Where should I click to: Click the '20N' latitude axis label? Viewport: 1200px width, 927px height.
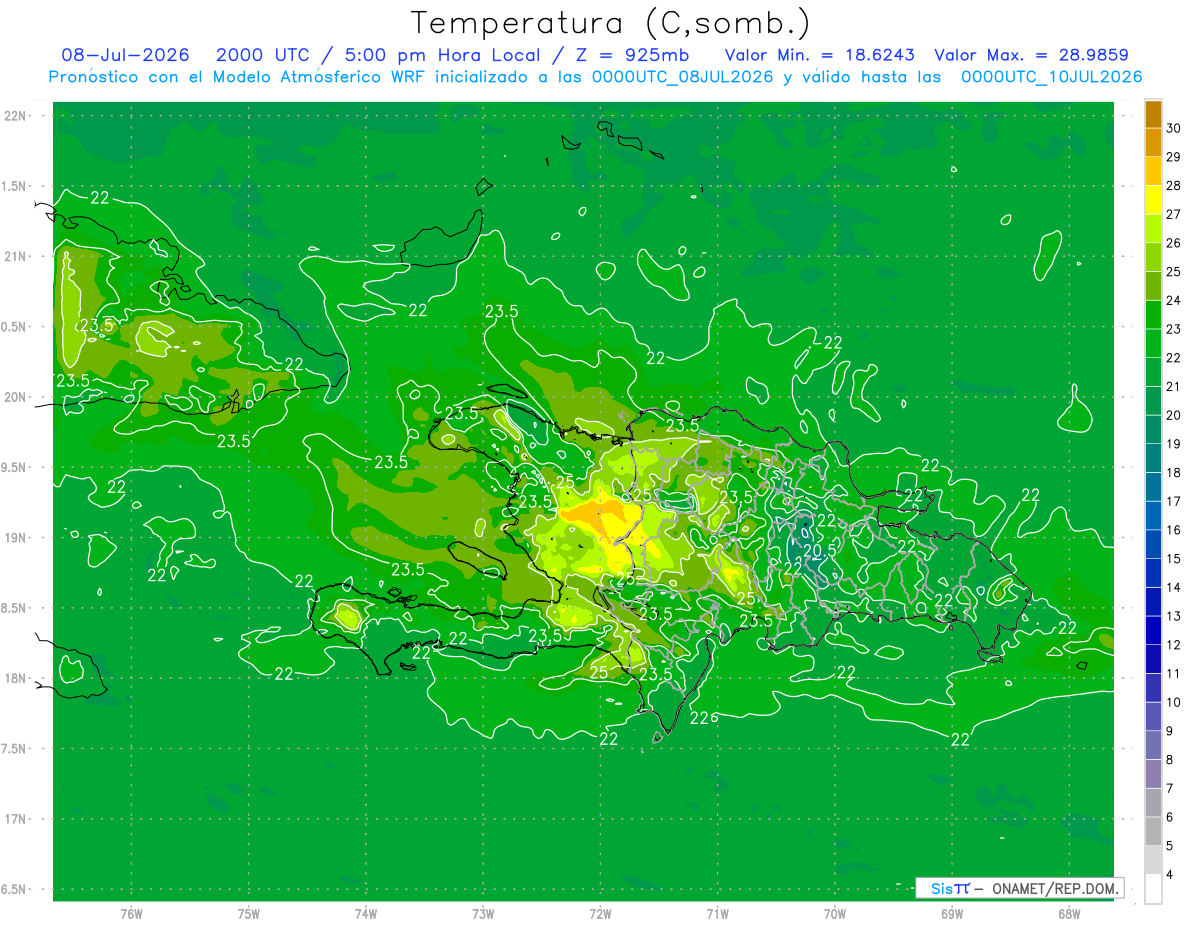click(x=16, y=397)
